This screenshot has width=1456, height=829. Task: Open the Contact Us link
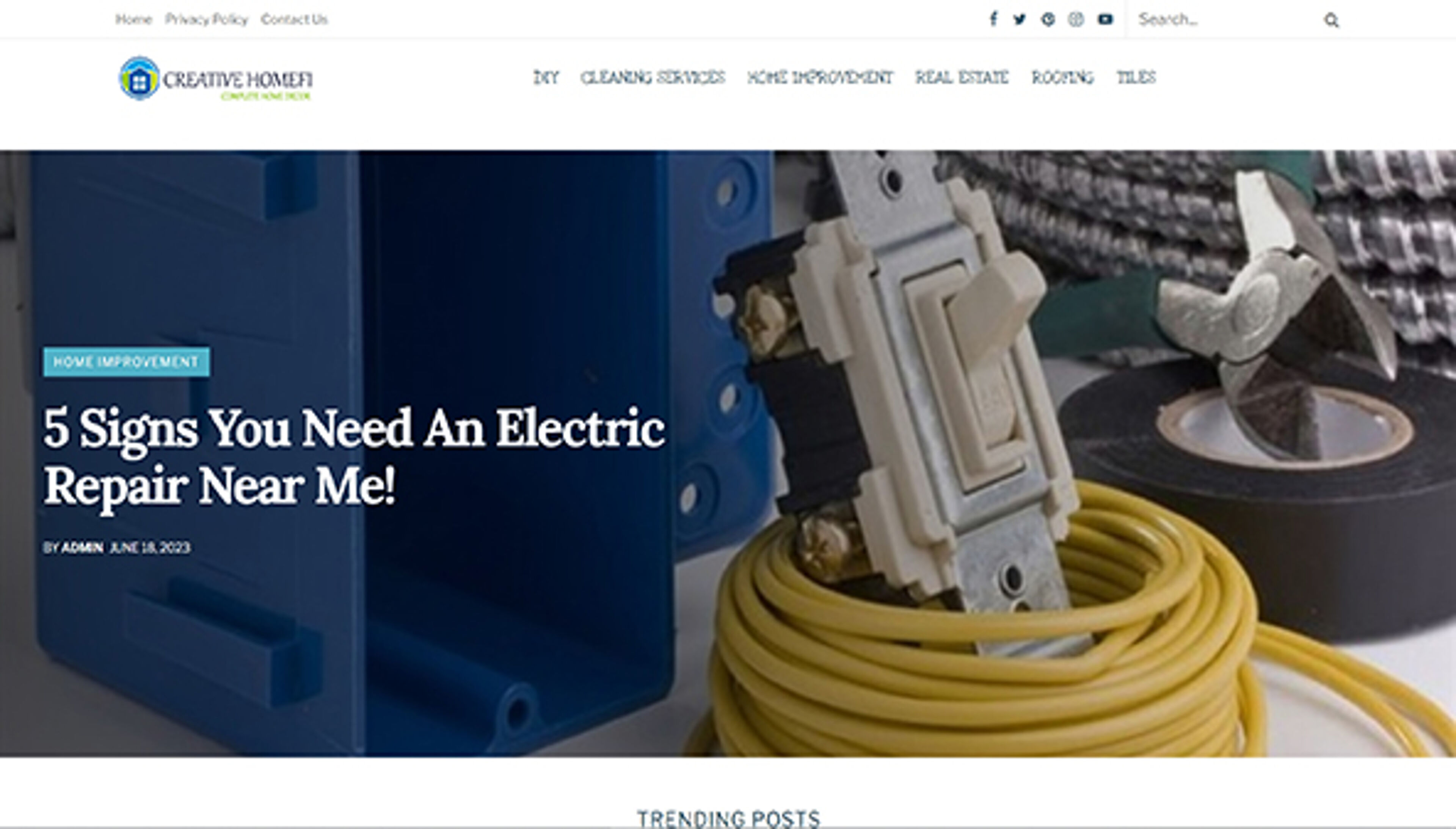[294, 19]
